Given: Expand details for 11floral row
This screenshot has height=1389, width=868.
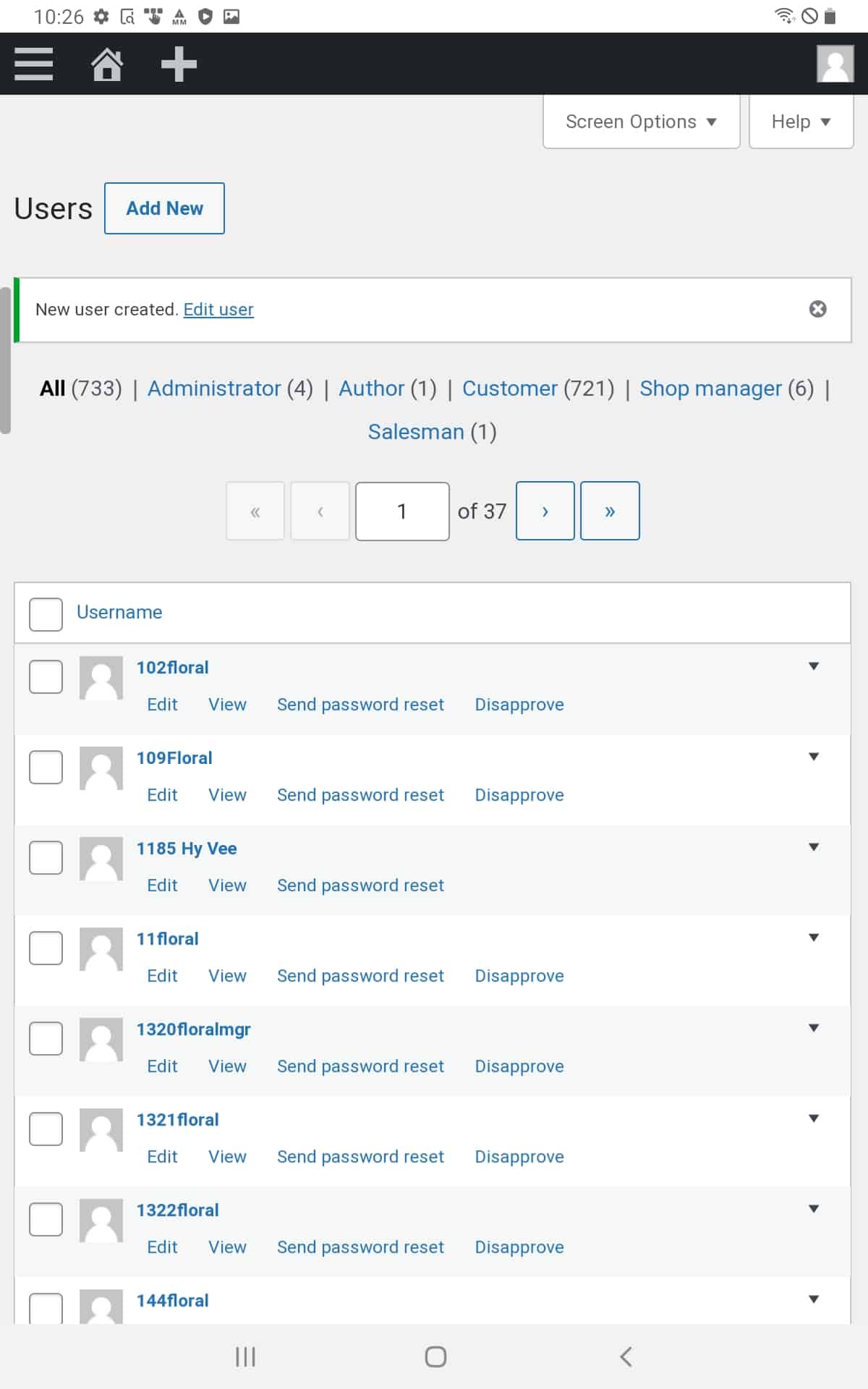Looking at the screenshot, I should [814, 938].
